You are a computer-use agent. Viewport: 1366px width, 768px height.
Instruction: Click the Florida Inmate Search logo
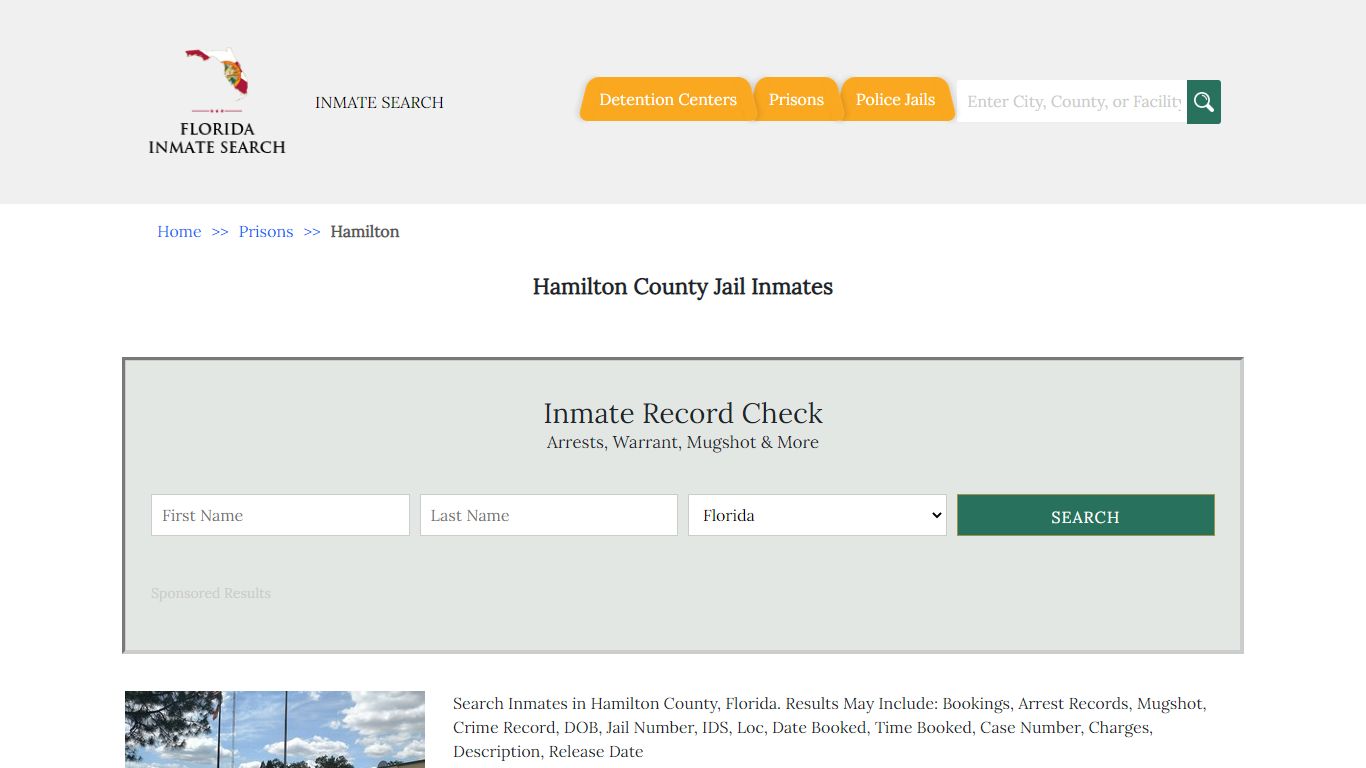[217, 102]
